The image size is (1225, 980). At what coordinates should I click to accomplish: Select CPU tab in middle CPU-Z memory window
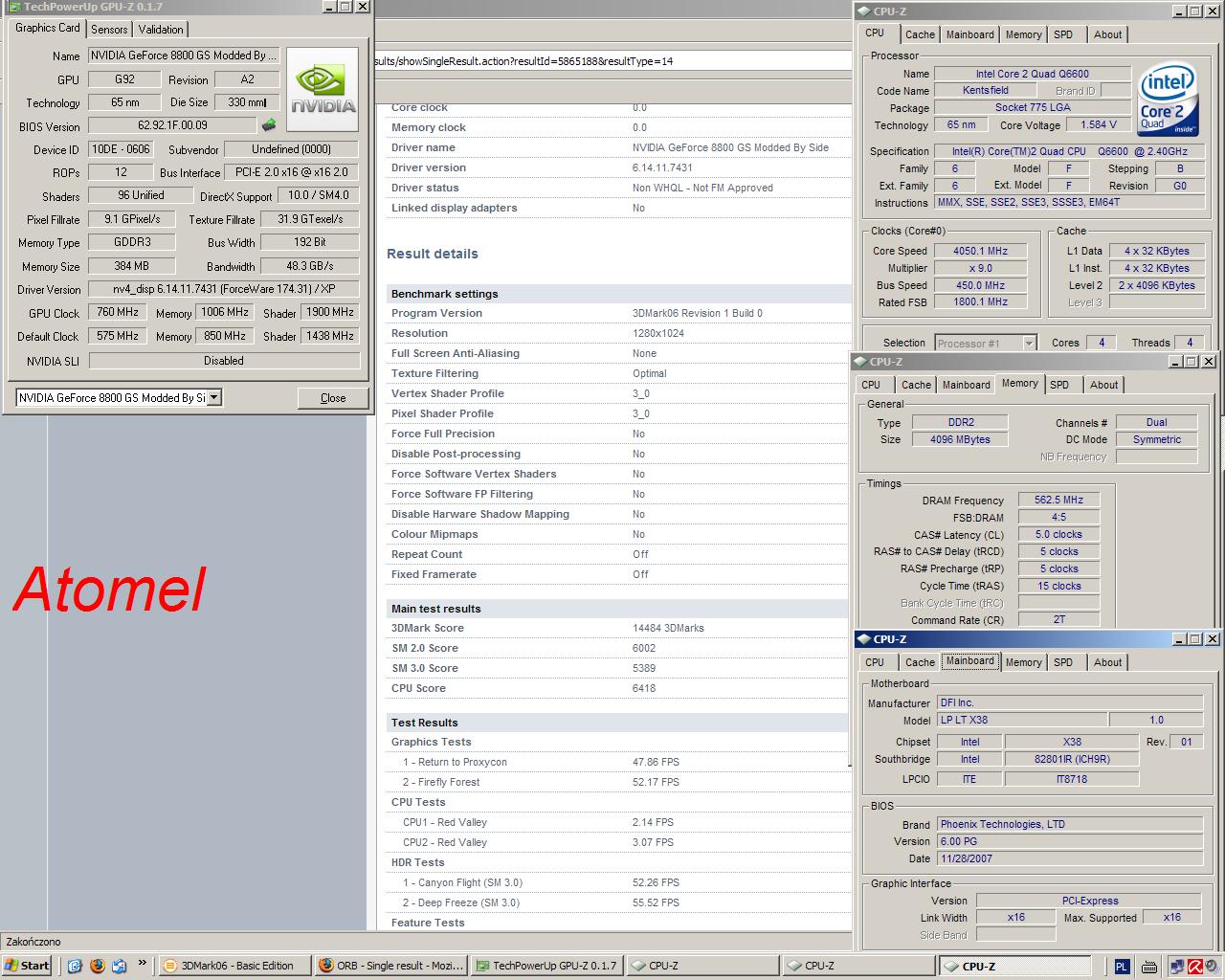(x=871, y=385)
